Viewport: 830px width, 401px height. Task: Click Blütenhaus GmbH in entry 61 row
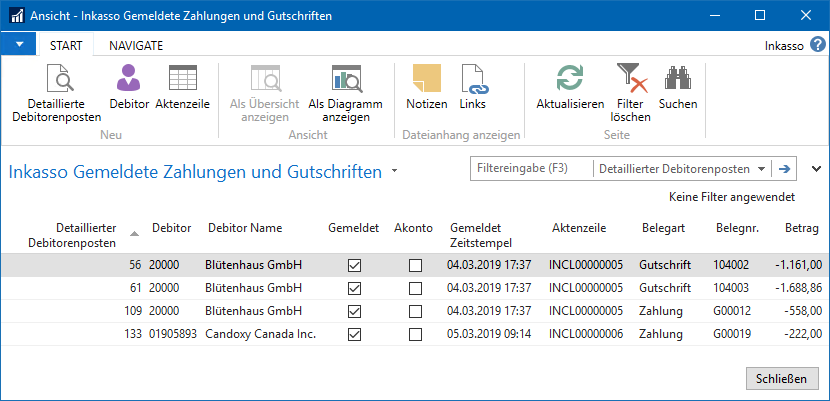pyautogui.click(x=254, y=288)
